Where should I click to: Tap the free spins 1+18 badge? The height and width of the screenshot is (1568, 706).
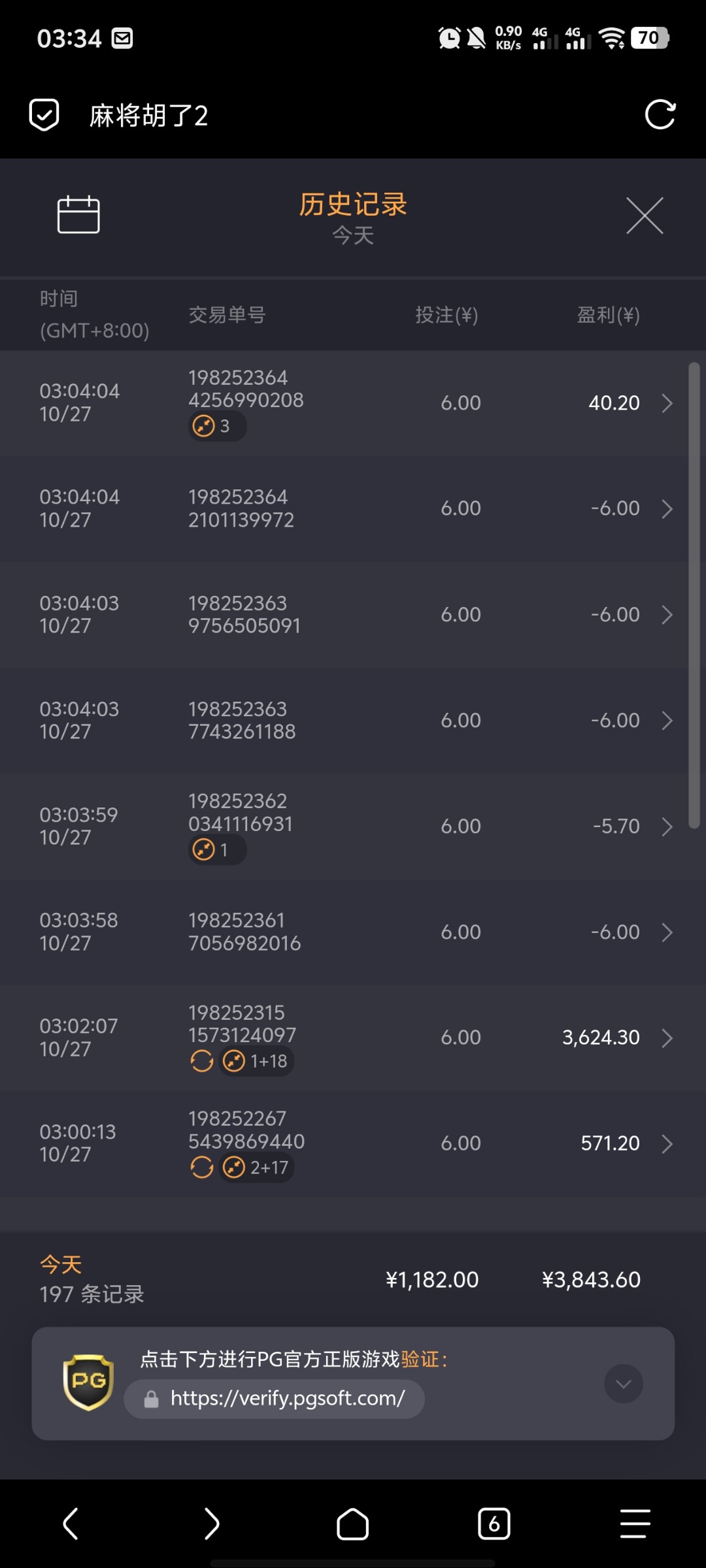(256, 1061)
